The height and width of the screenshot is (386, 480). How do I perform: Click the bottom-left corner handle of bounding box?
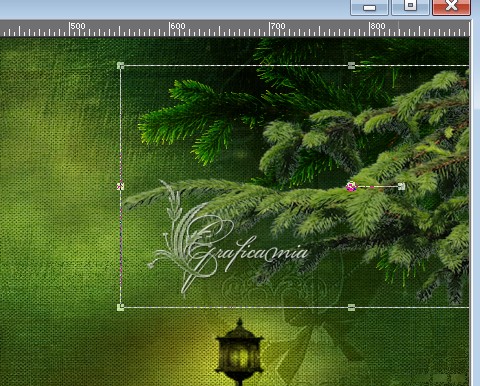tap(120, 307)
